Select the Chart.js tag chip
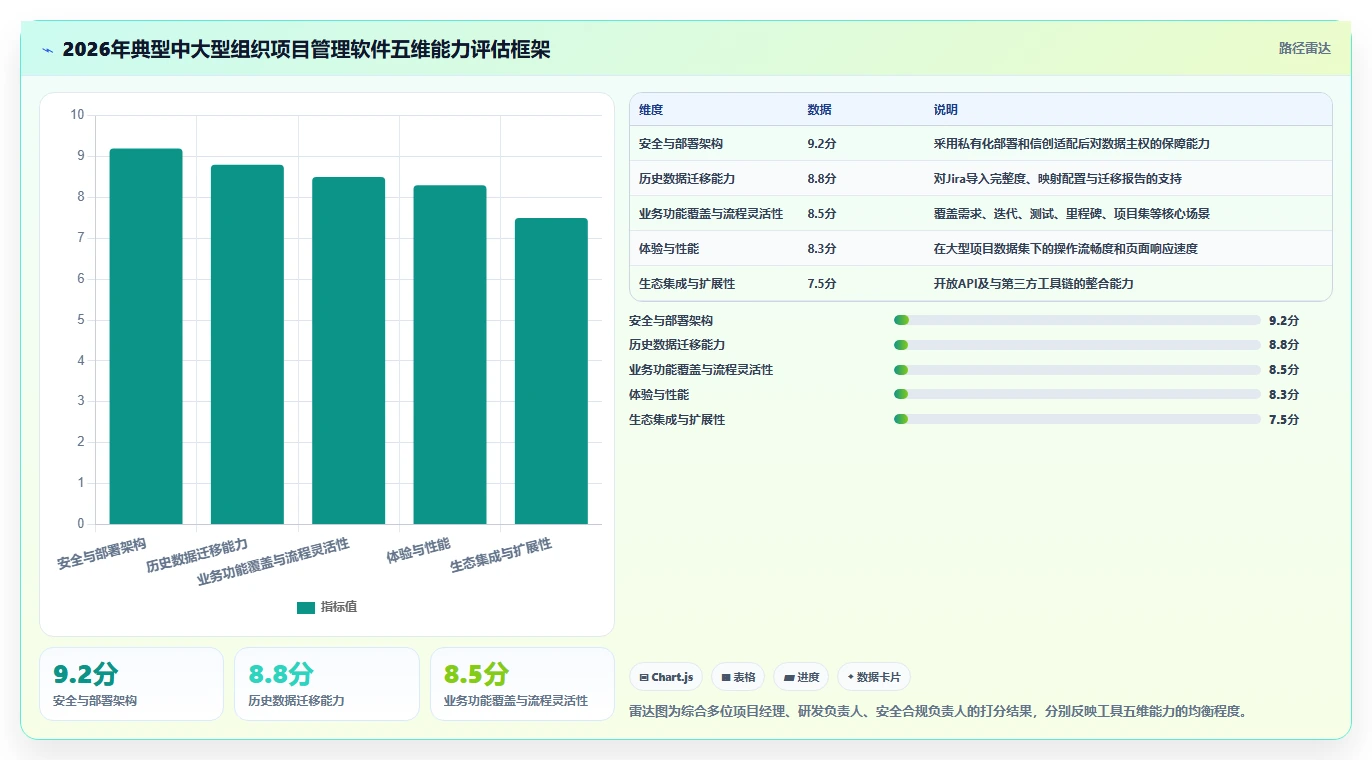 [666, 677]
